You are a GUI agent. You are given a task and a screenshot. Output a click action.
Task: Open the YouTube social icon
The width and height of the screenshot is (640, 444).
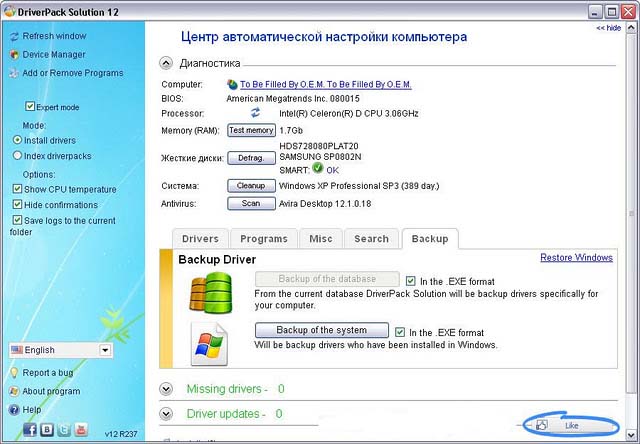(81, 429)
